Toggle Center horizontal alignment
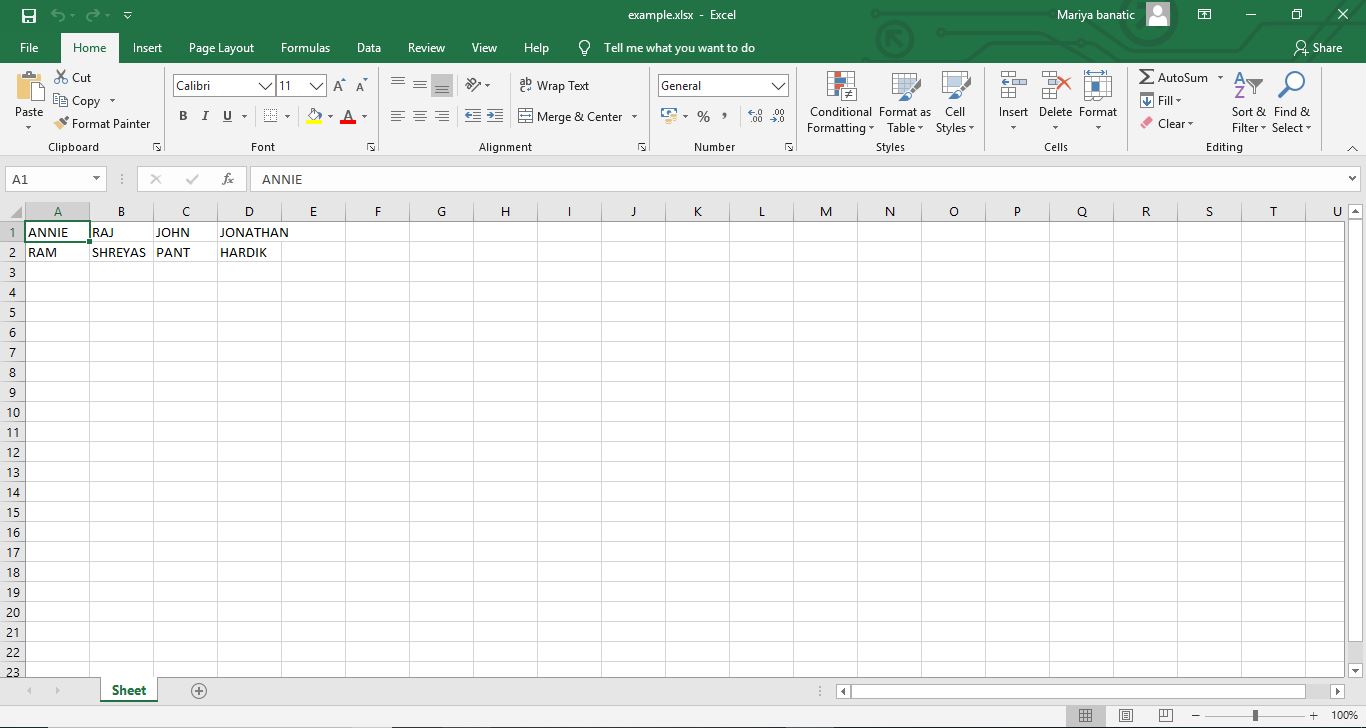The width and height of the screenshot is (1366, 728). click(420, 116)
